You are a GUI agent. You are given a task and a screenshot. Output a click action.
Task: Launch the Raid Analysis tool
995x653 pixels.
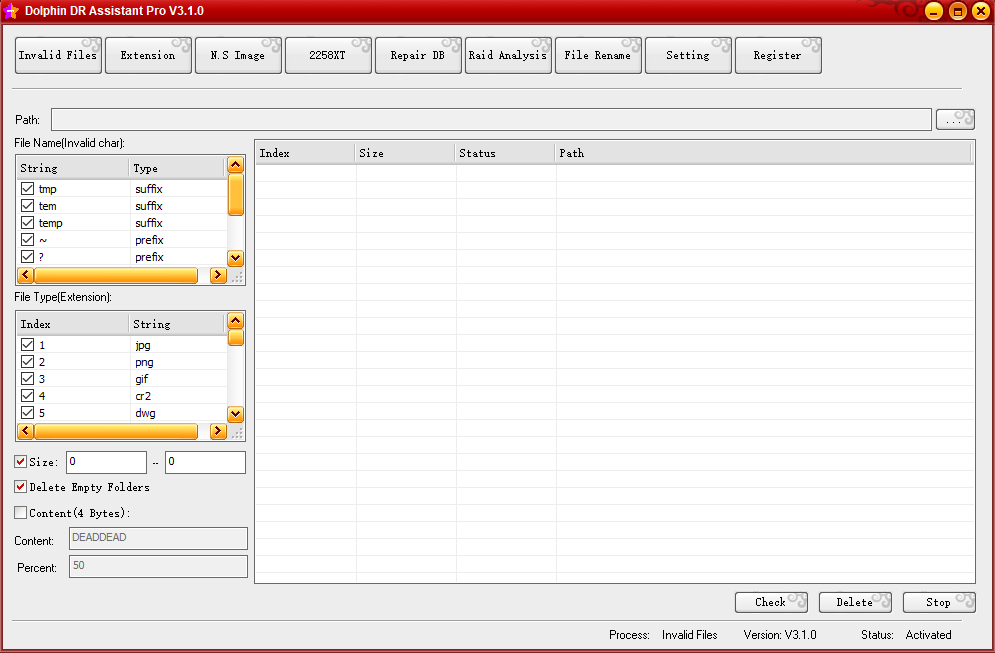[508, 56]
